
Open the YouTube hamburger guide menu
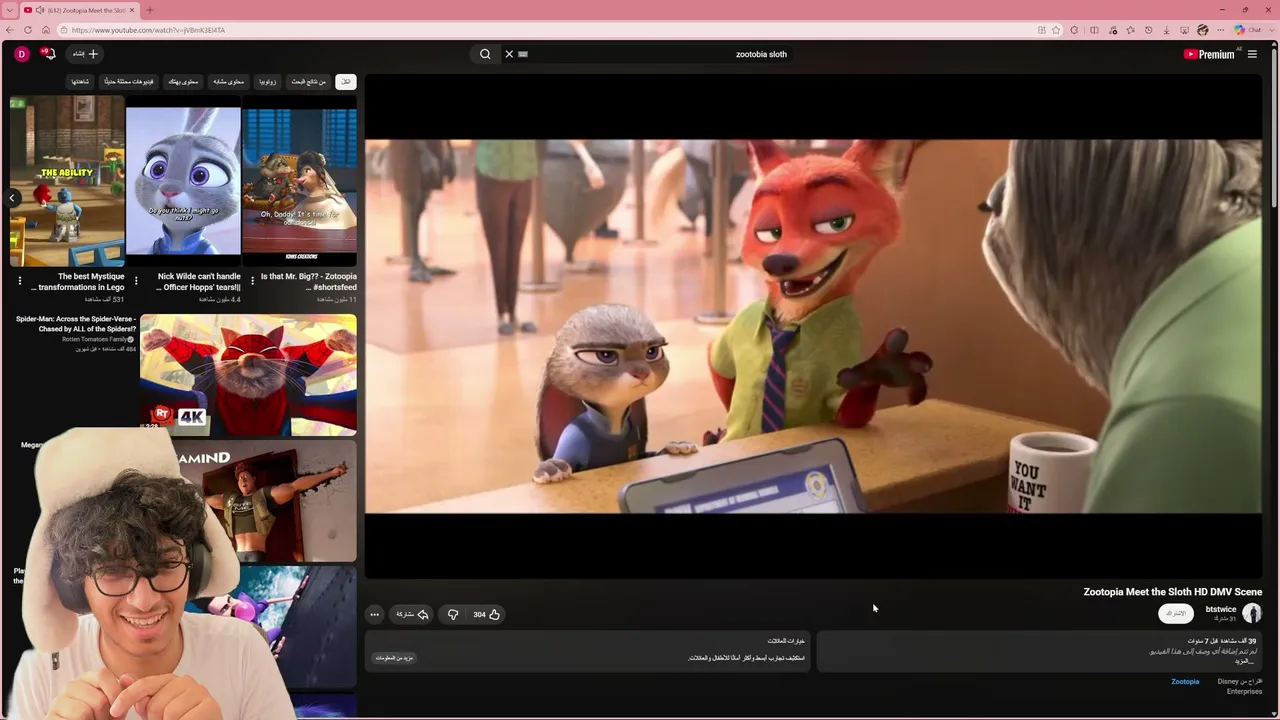click(x=1252, y=54)
